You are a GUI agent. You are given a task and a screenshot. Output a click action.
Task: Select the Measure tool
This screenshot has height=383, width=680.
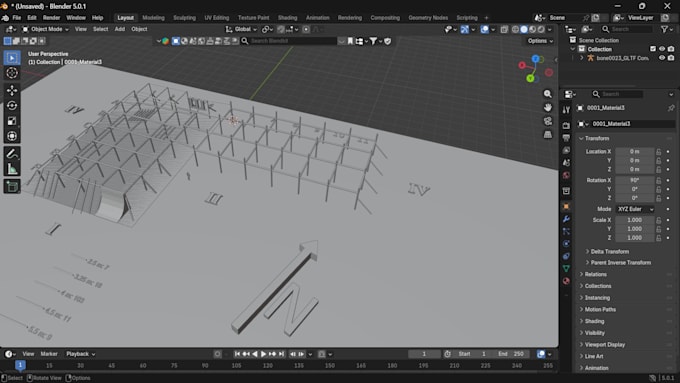12,169
